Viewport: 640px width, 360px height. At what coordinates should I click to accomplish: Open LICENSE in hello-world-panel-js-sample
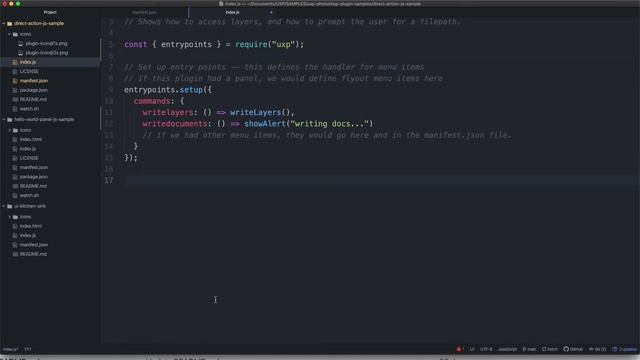(x=29, y=158)
